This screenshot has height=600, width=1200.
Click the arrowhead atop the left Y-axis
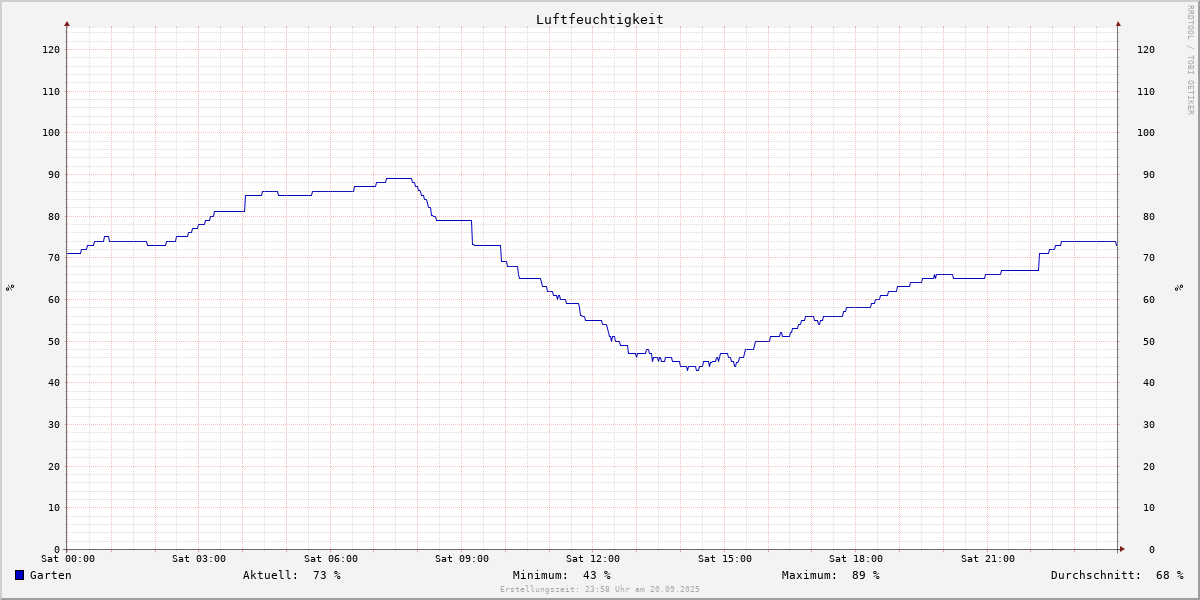(67, 23)
